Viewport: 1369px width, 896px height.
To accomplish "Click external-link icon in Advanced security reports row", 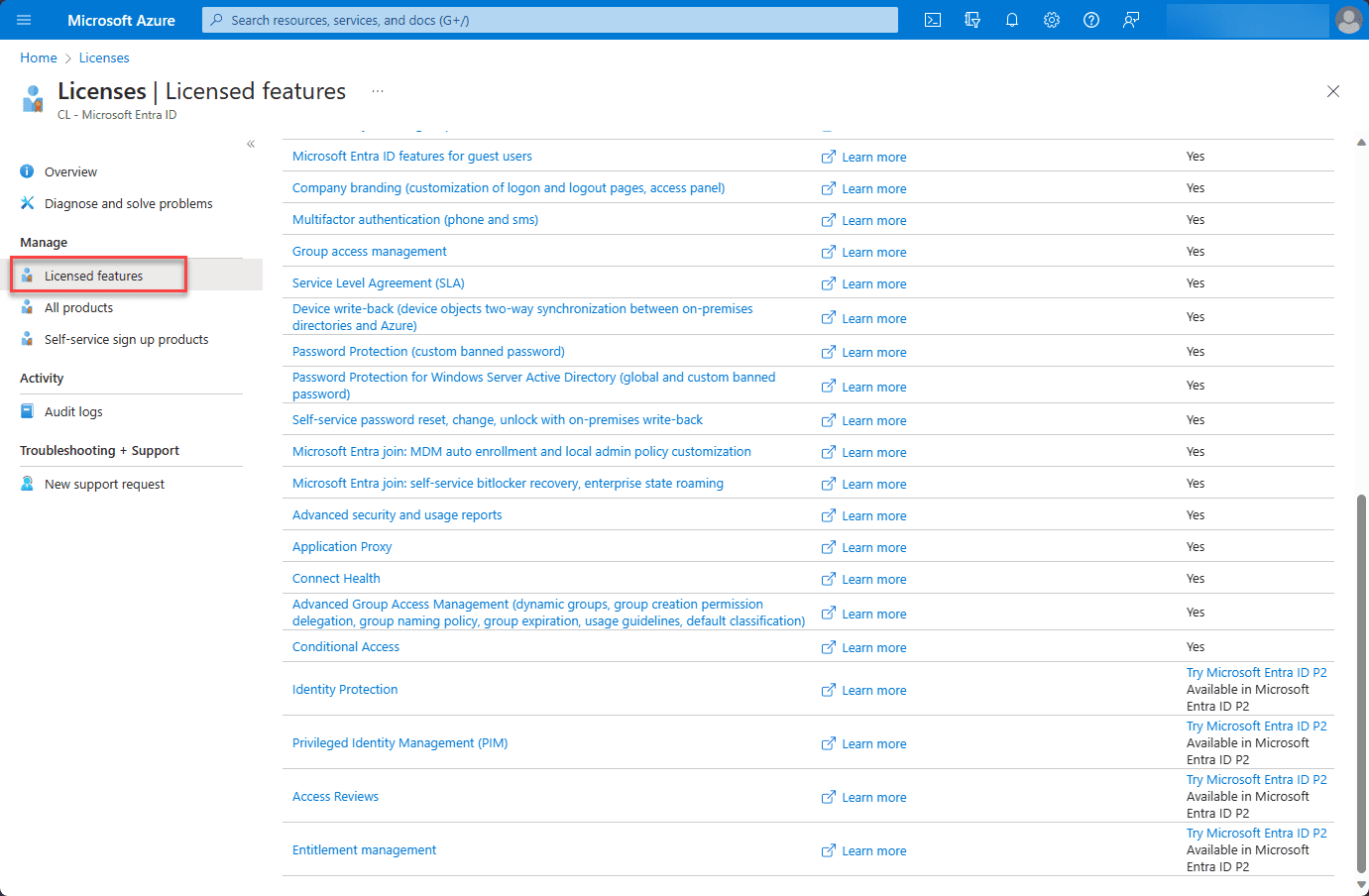I will (x=829, y=515).
